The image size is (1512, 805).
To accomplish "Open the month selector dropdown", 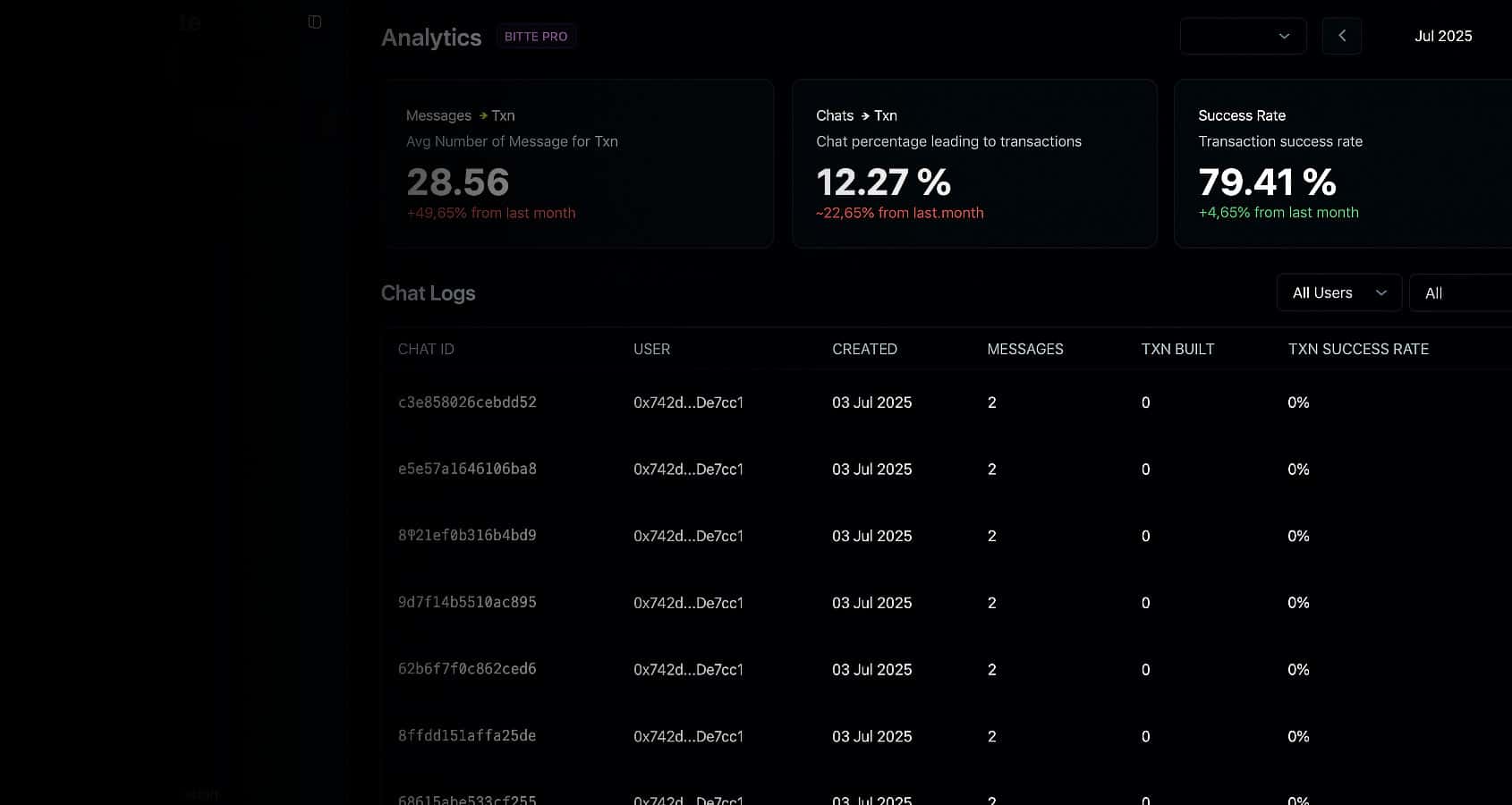I will point(1243,36).
